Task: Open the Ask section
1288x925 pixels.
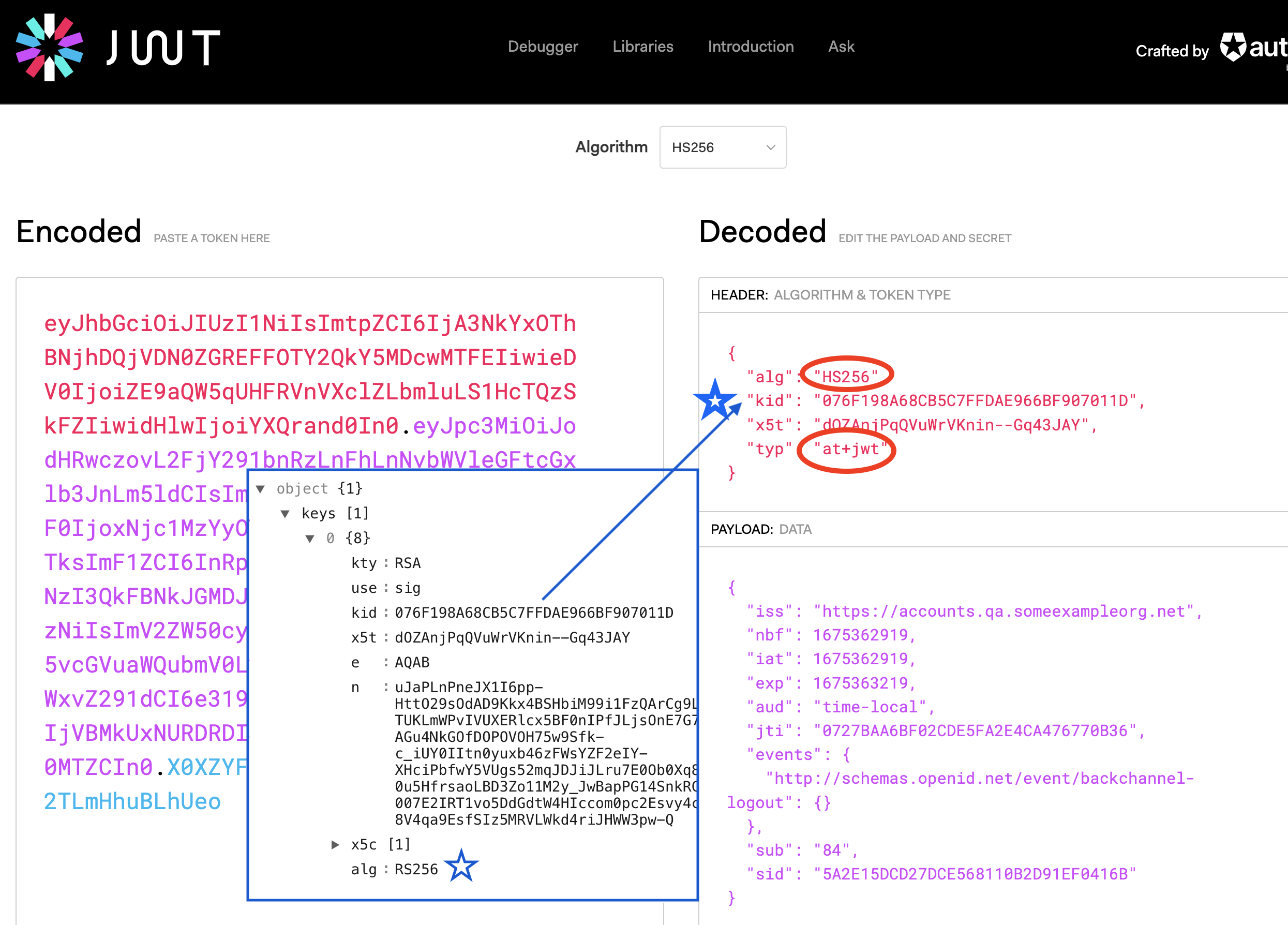Action: coord(841,47)
